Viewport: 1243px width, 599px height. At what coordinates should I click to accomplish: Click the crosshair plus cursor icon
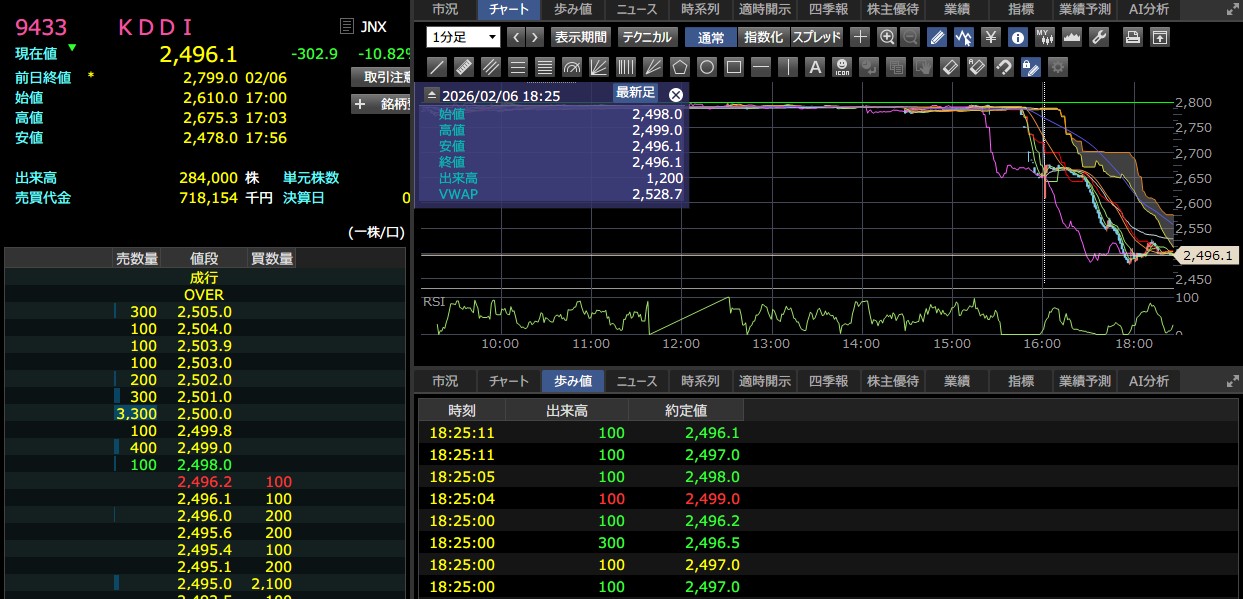click(860, 38)
